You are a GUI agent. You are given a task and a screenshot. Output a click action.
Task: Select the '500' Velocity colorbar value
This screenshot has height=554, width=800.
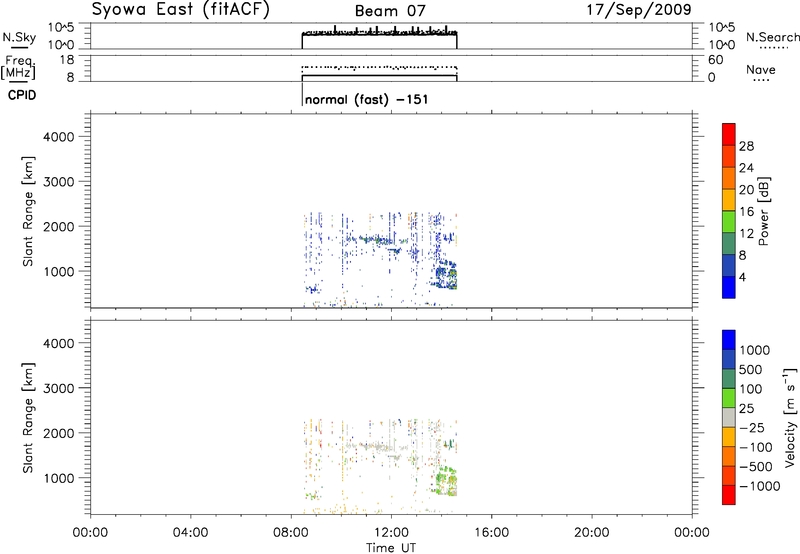click(x=751, y=370)
